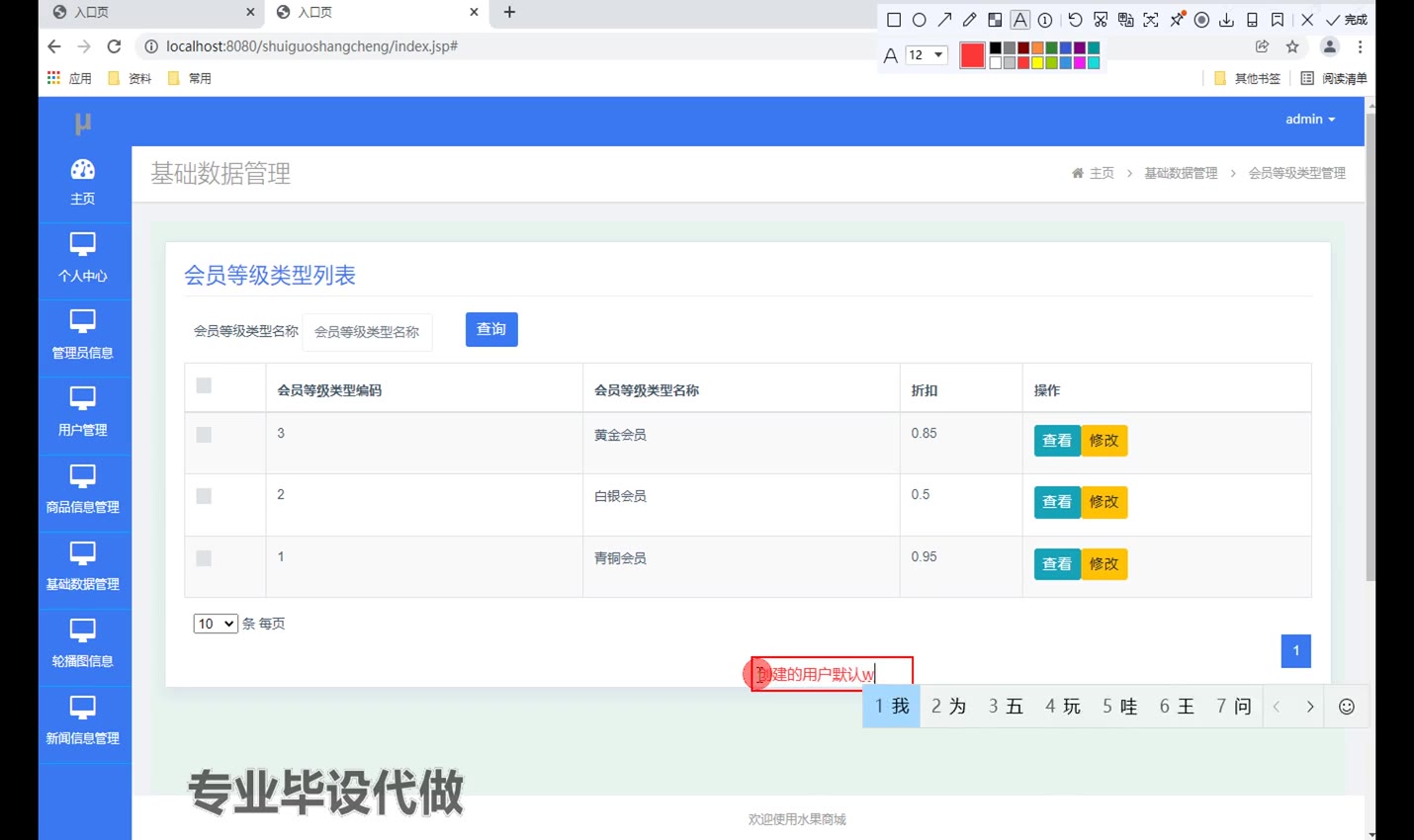Click the 查询 search button
The width and height of the screenshot is (1414, 840).
click(x=491, y=330)
